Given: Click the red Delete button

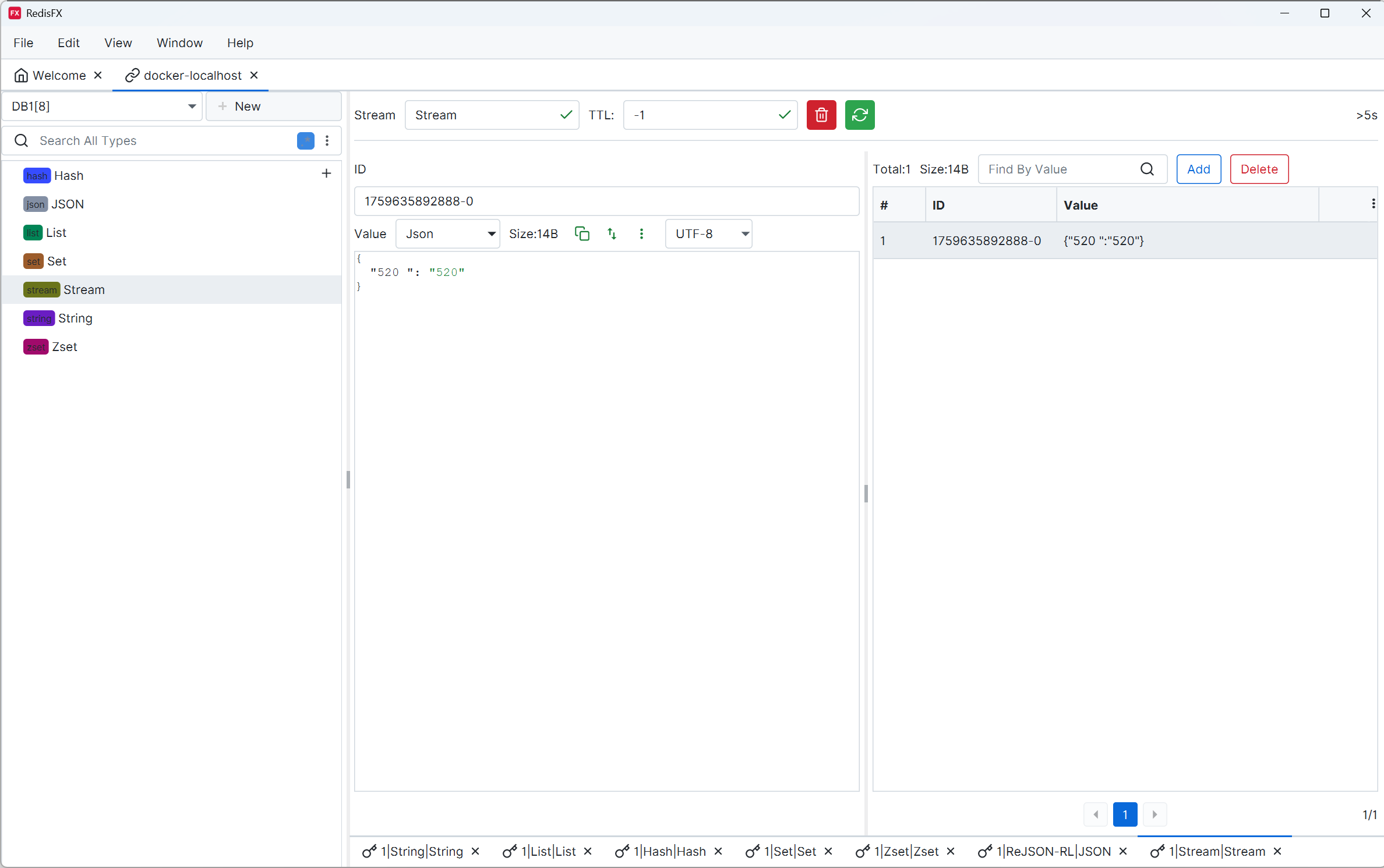Looking at the screenshot, I should point(1259,169).
